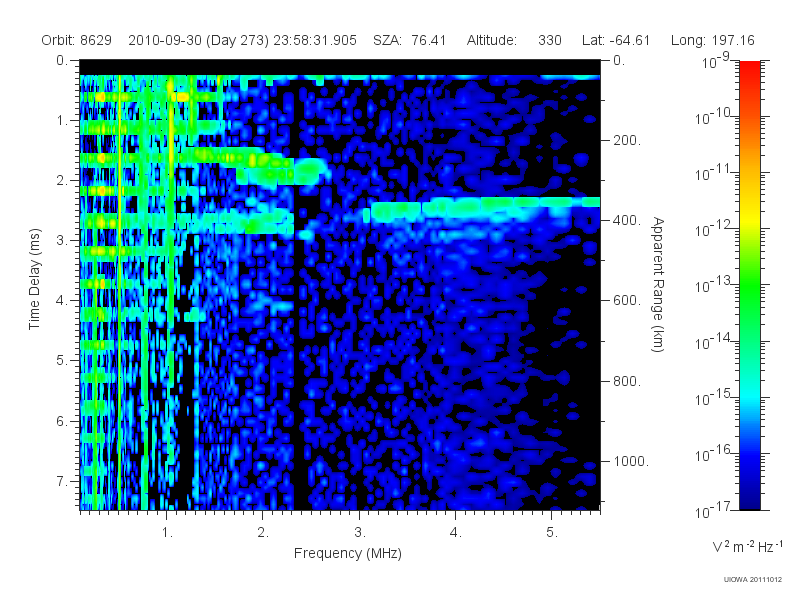800x600 pixels.
Task: Select the date '2010-09-30 (Day 273)' text
Action: [198, 40]
